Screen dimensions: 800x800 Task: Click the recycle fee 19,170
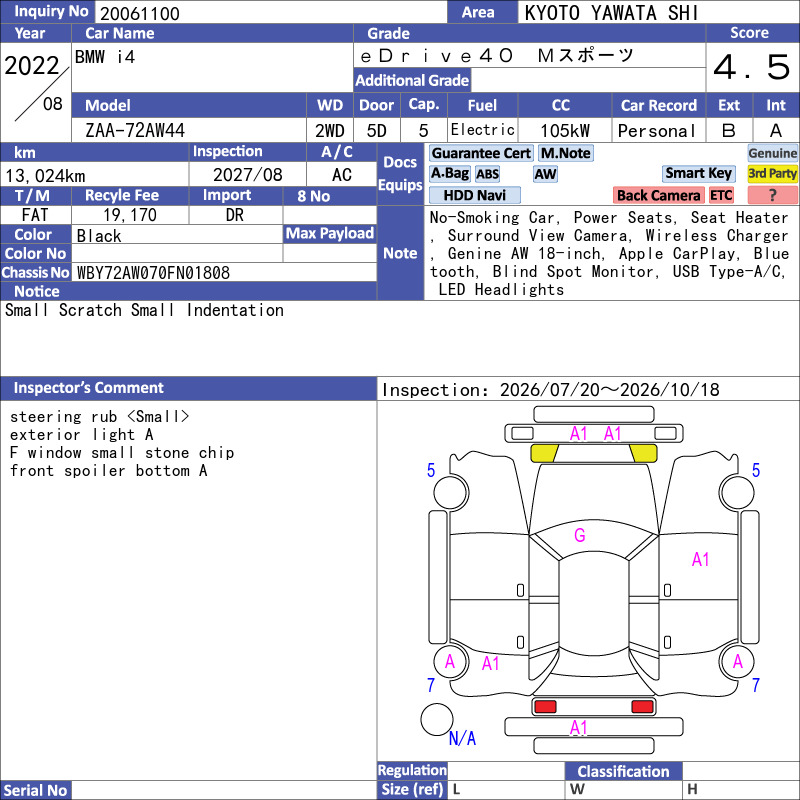(x=130, y=215)
